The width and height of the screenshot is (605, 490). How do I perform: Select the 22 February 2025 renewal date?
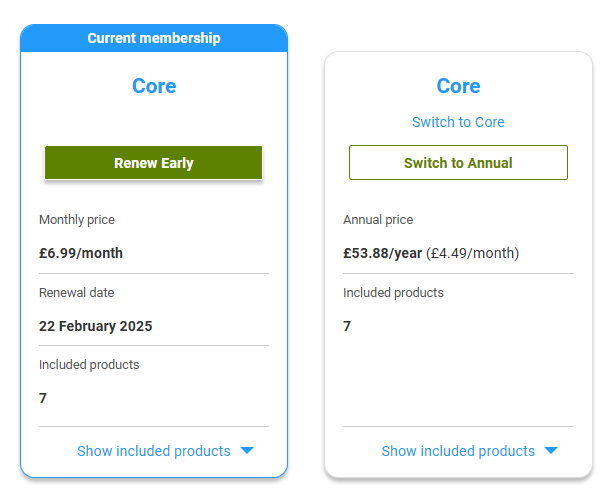[95, 326]
